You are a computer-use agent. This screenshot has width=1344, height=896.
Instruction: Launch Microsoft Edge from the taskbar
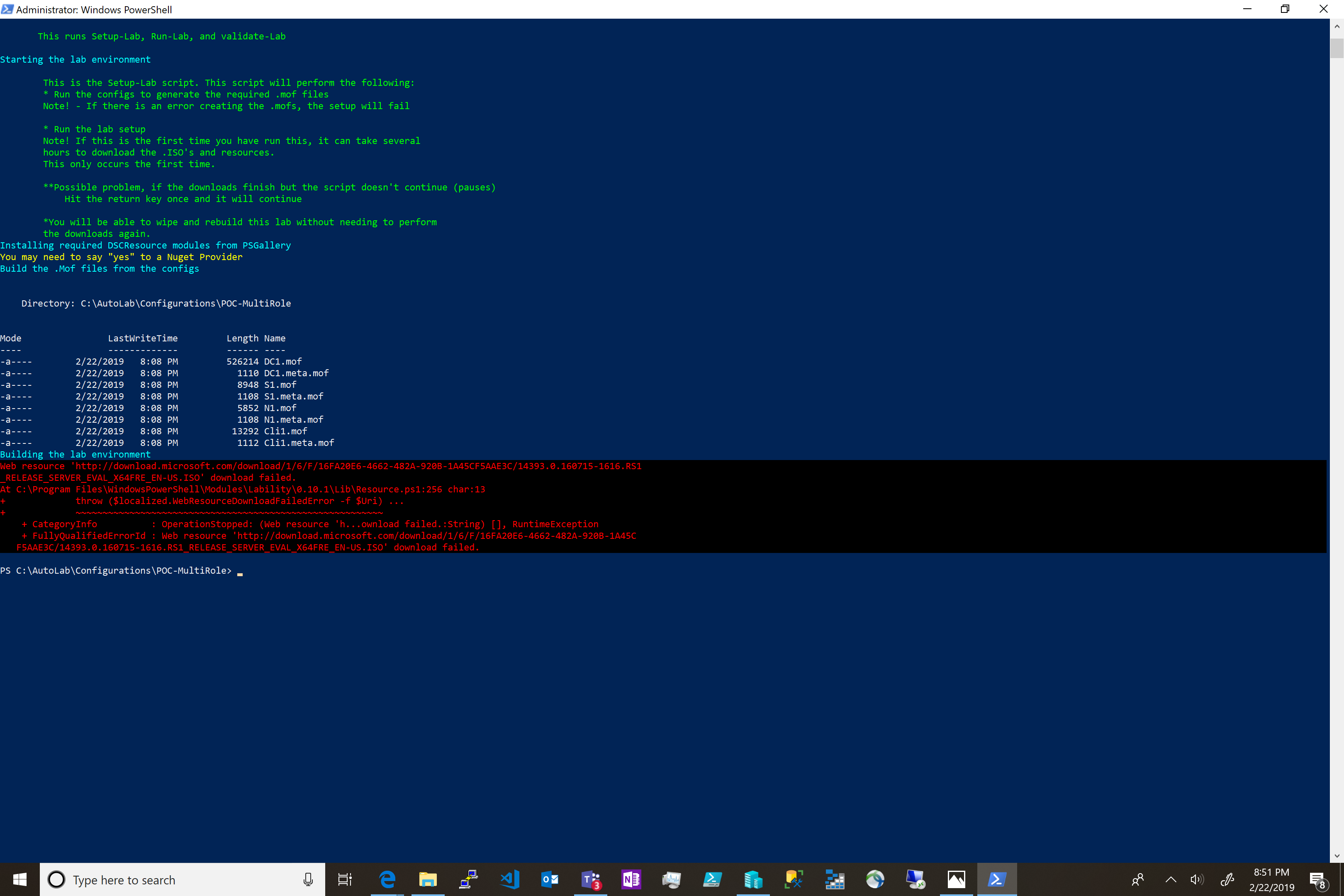point(387,880)
